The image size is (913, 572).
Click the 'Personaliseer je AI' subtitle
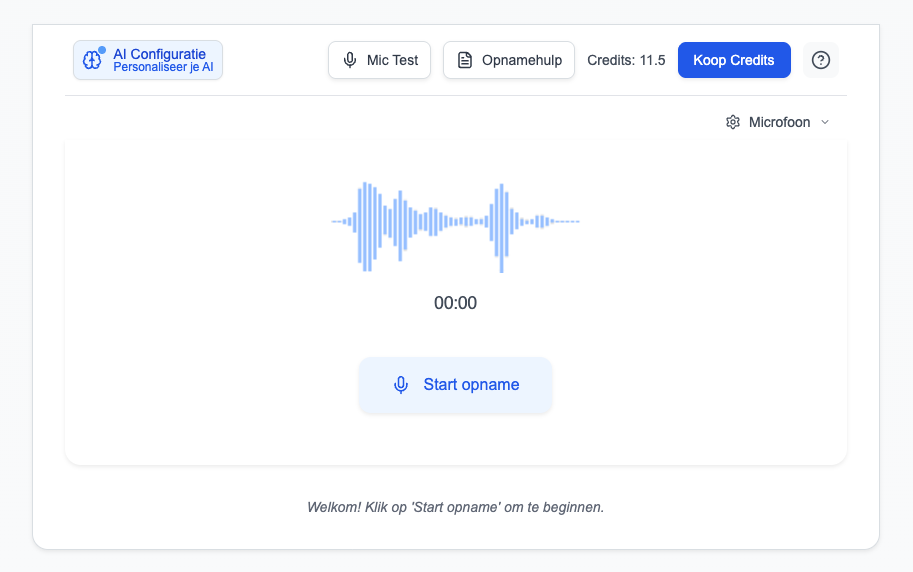pos(163,67)
